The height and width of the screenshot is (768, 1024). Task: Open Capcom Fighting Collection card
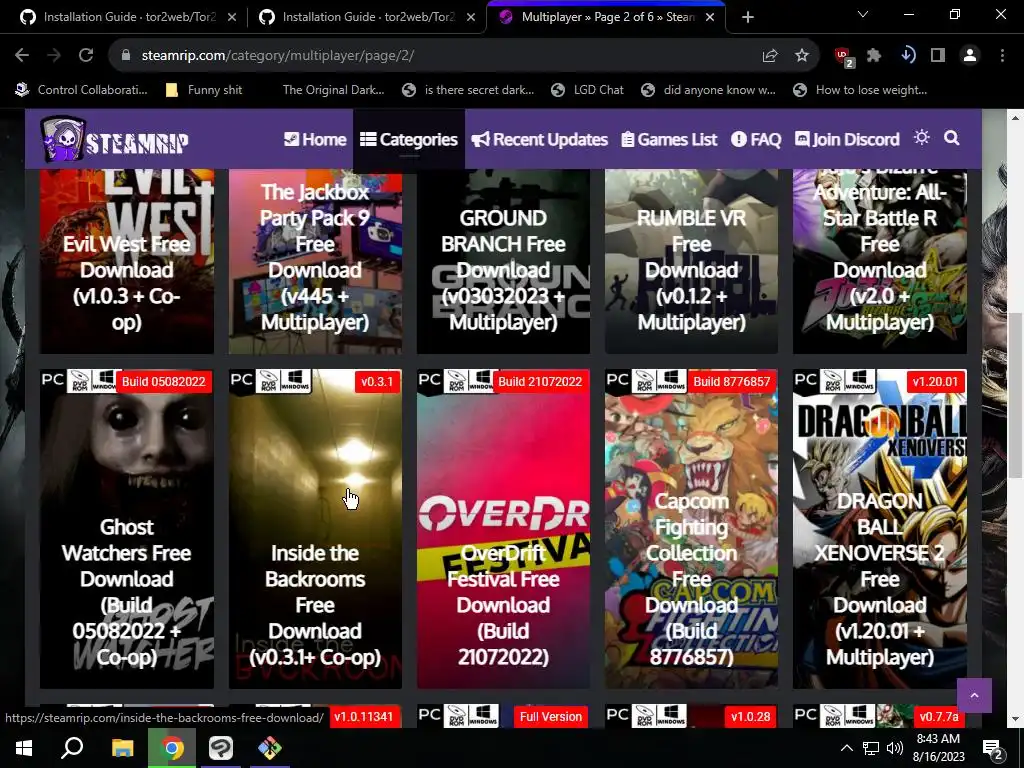(x=691, y=529)
